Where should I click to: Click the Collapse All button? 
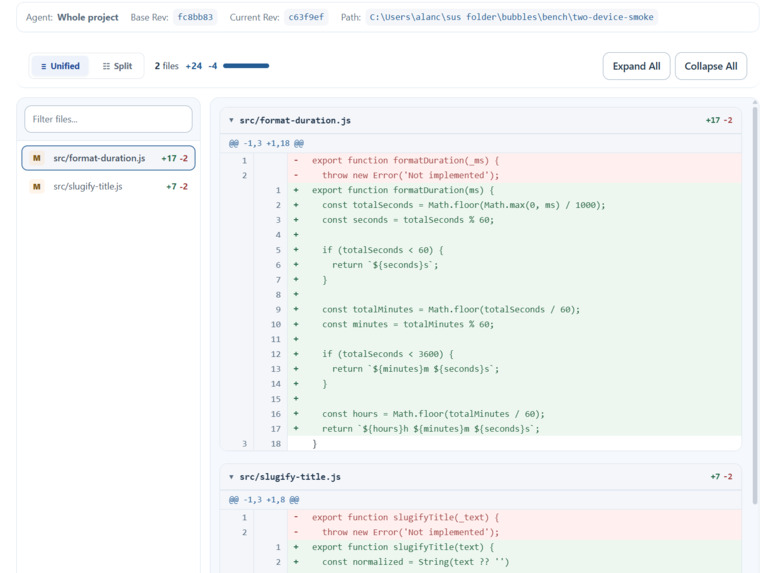pyautogui.click(x=710, y=66)
